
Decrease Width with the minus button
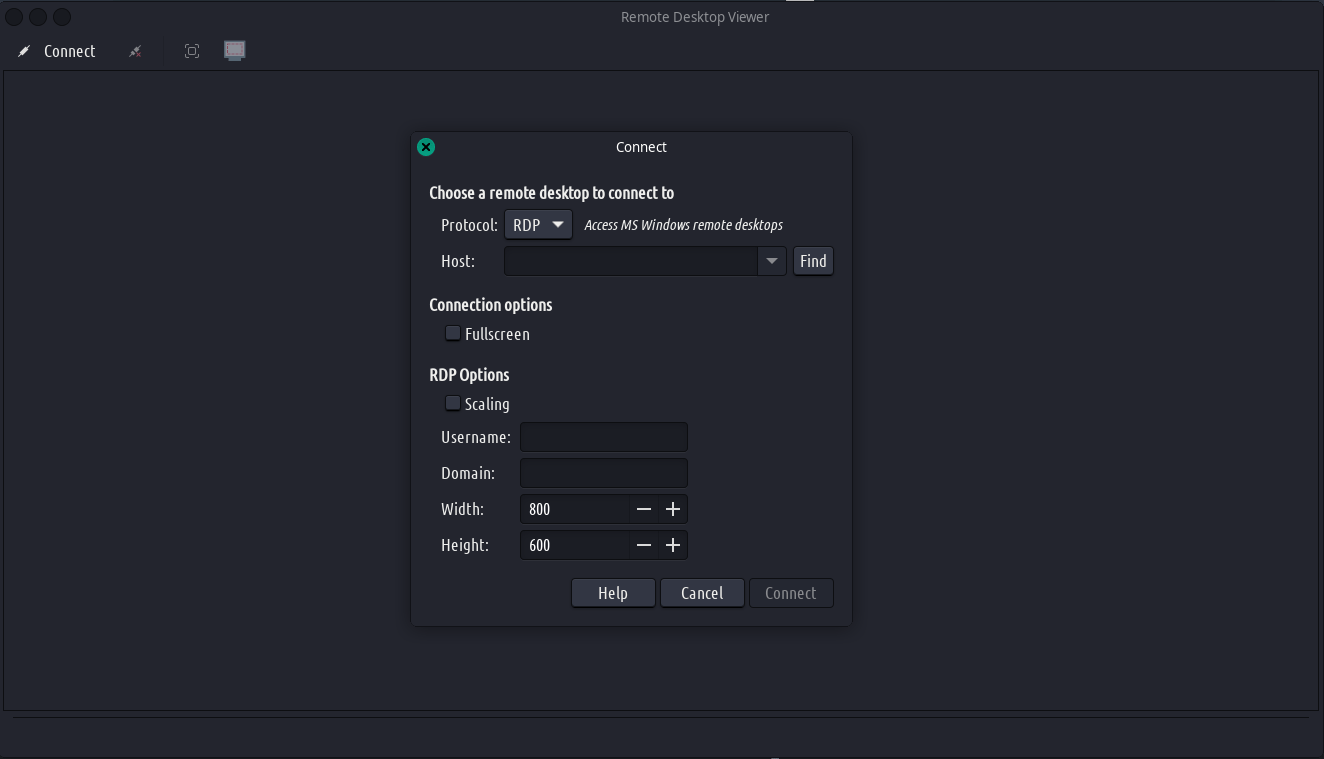(x=644, y=509)
